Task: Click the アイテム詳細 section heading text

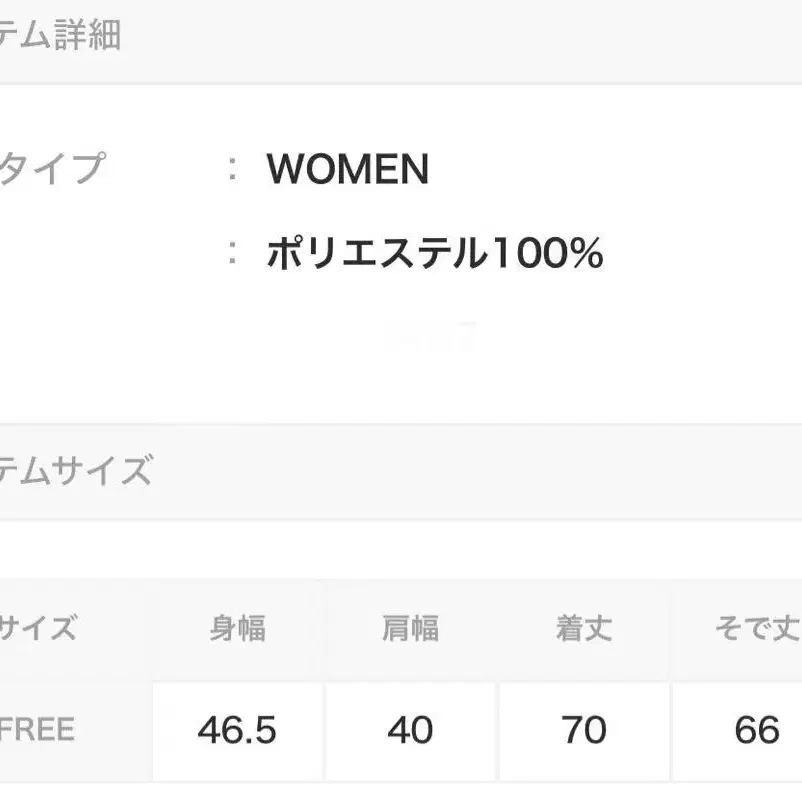Action: tap(60, 36)
